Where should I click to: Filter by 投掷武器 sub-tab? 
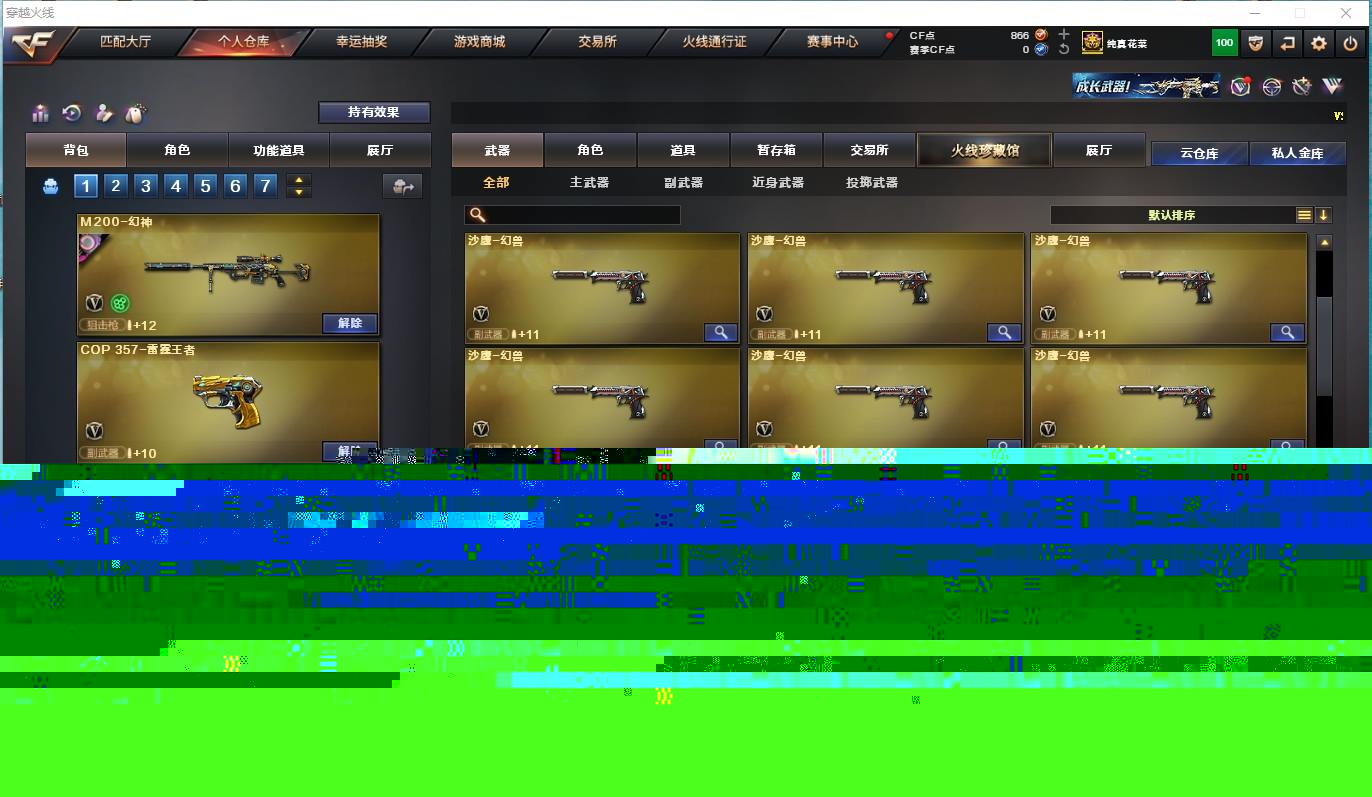872,183
